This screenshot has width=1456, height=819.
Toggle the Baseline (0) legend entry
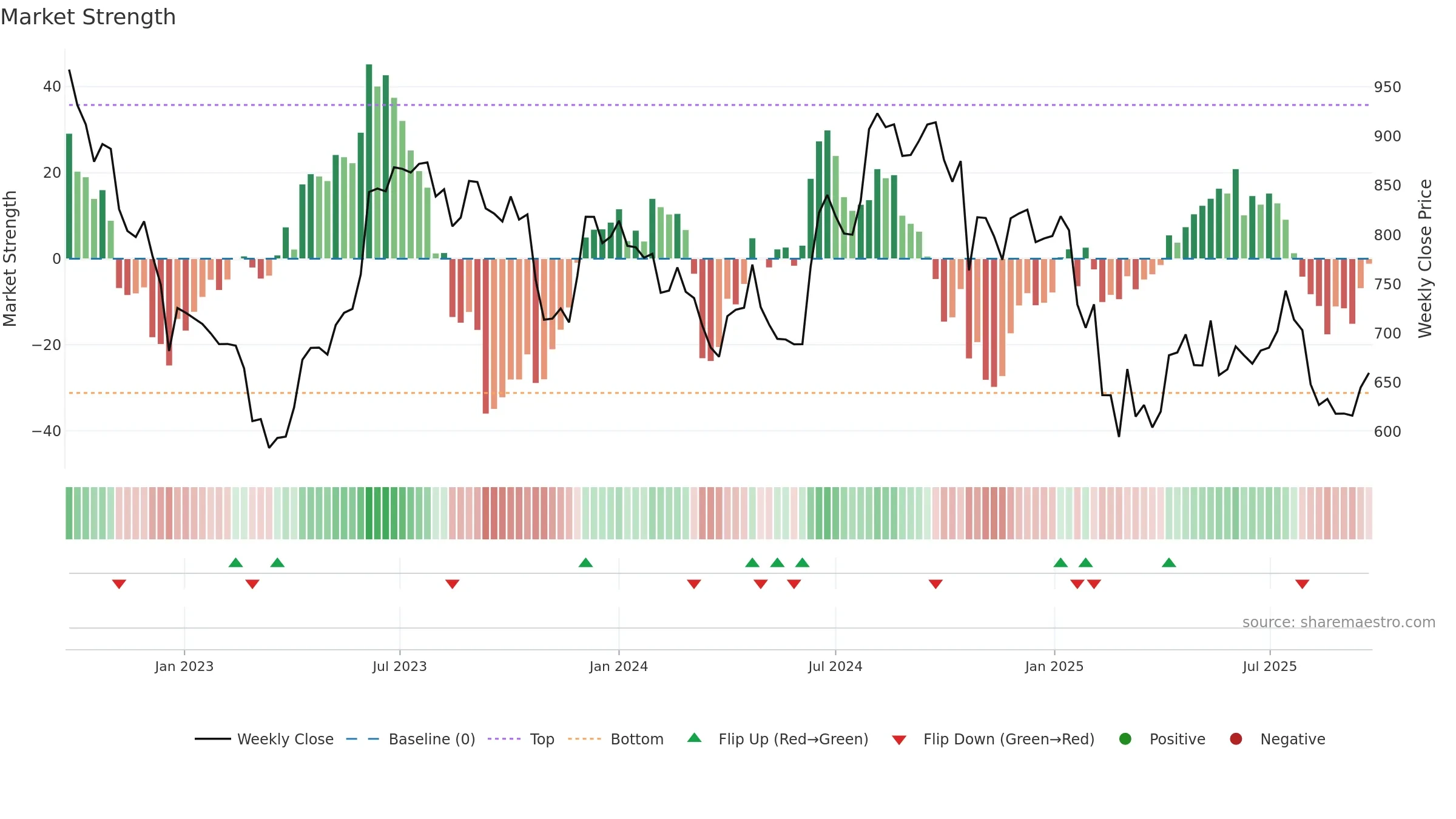pos(411,739)
